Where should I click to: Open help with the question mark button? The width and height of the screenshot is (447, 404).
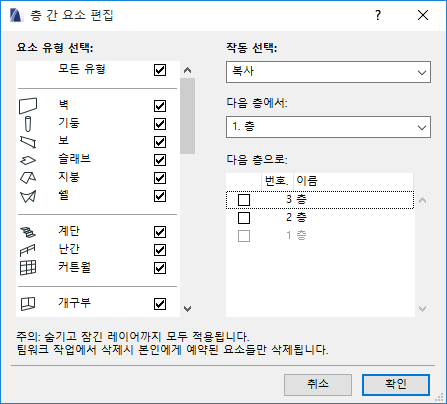click(x=378, y=15)
